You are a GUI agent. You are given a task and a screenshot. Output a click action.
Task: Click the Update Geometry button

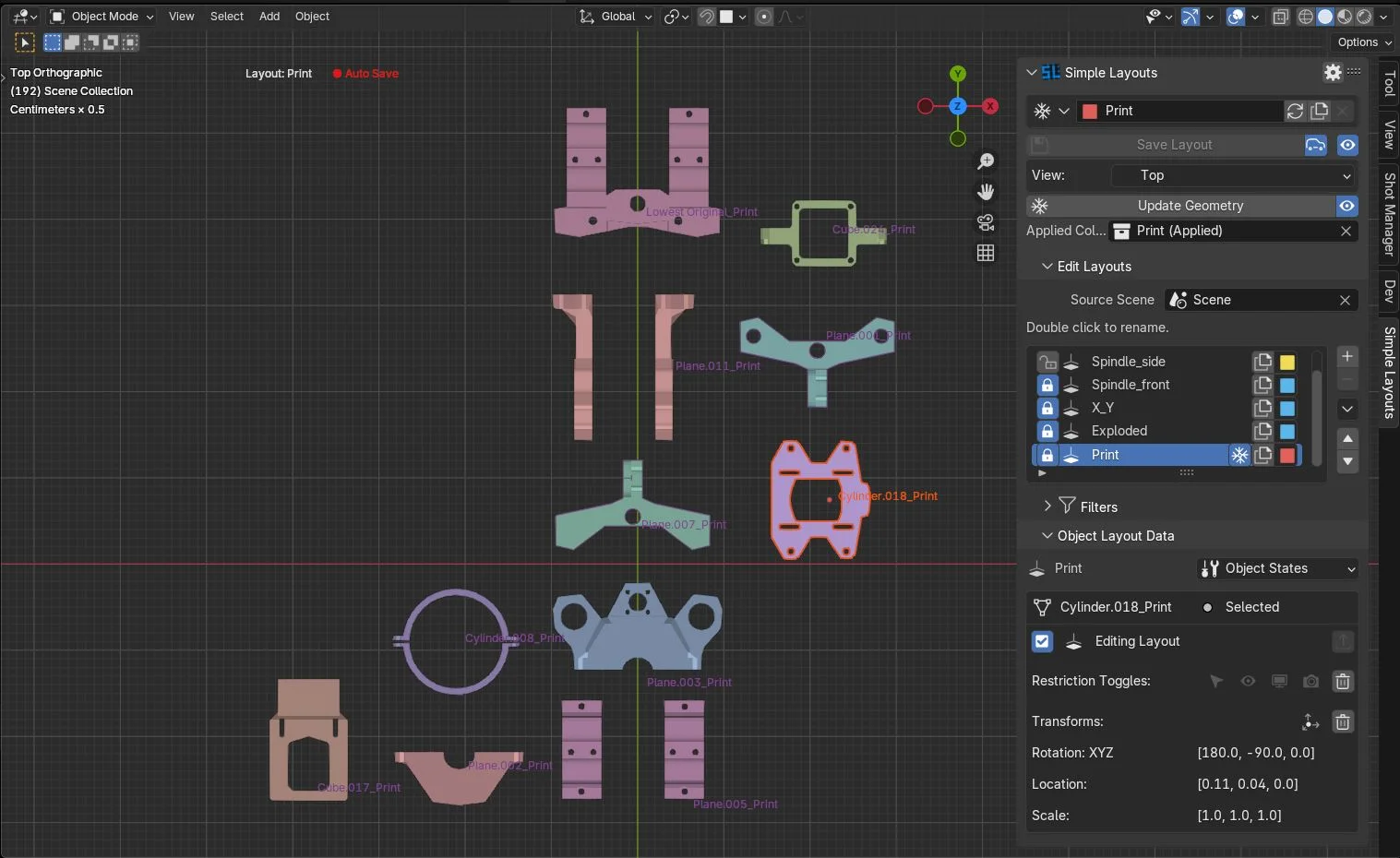1191,205
